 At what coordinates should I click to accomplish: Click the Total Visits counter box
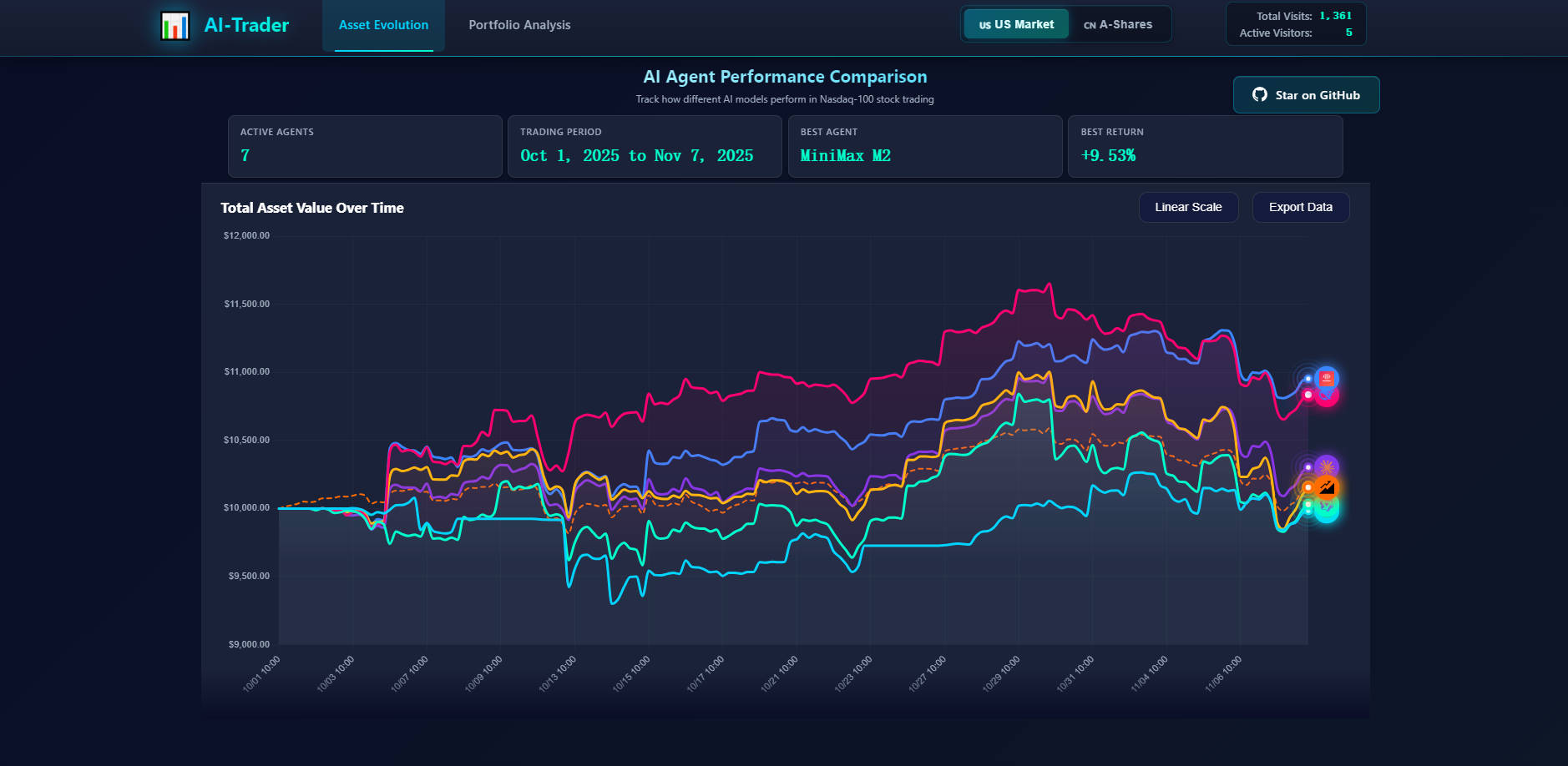[1295, 23]
